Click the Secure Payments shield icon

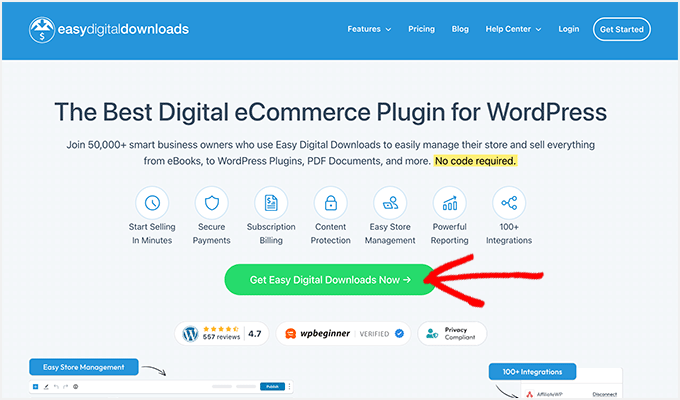click(211, 204)
